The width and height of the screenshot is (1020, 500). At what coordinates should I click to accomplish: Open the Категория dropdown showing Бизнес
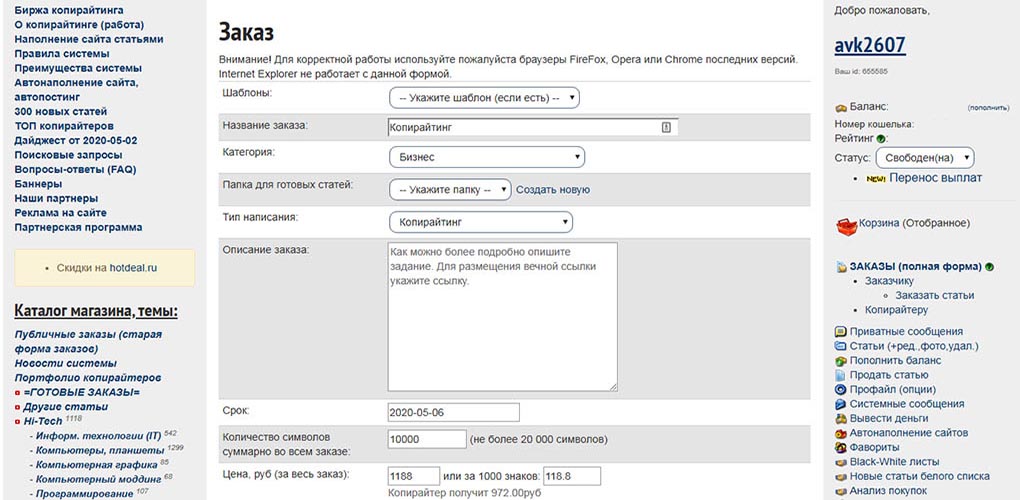(x=487, y=157)
